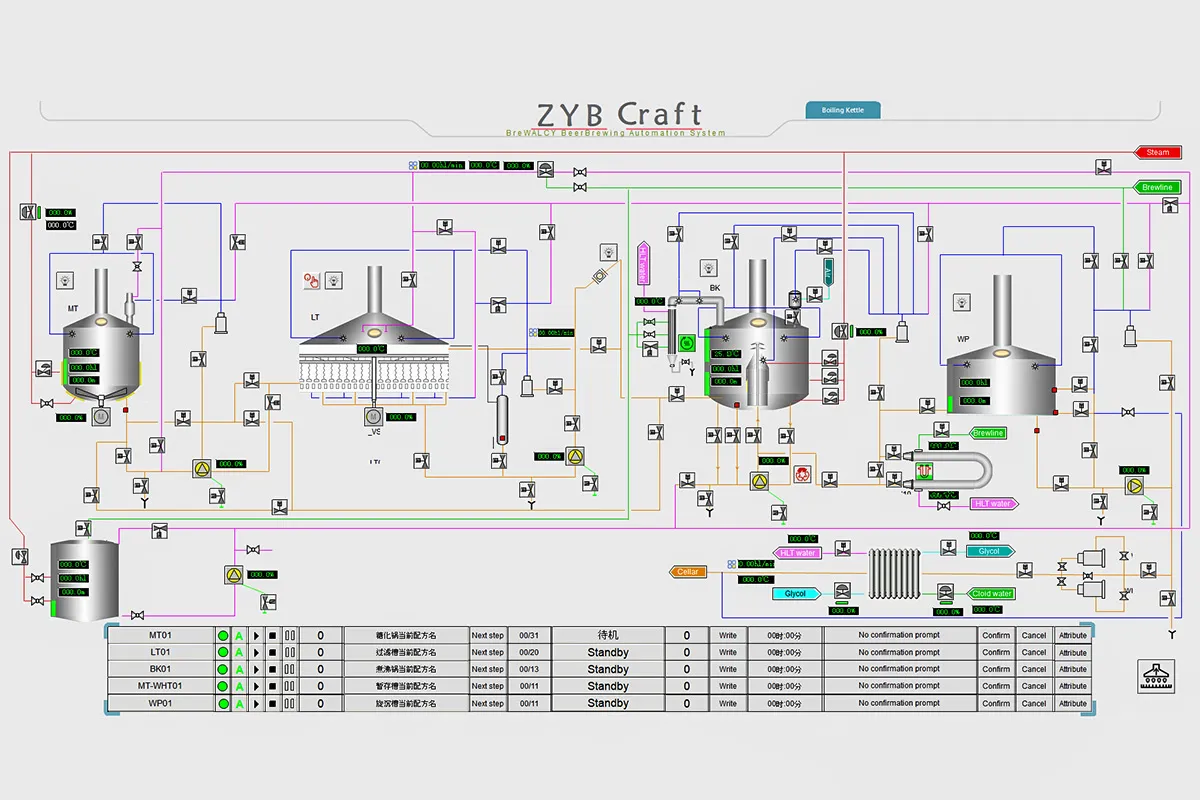Toggle the MT tank light bulb icon
Screen dimensions: 1200x800
pyautogui.click(x=66, y=280)
